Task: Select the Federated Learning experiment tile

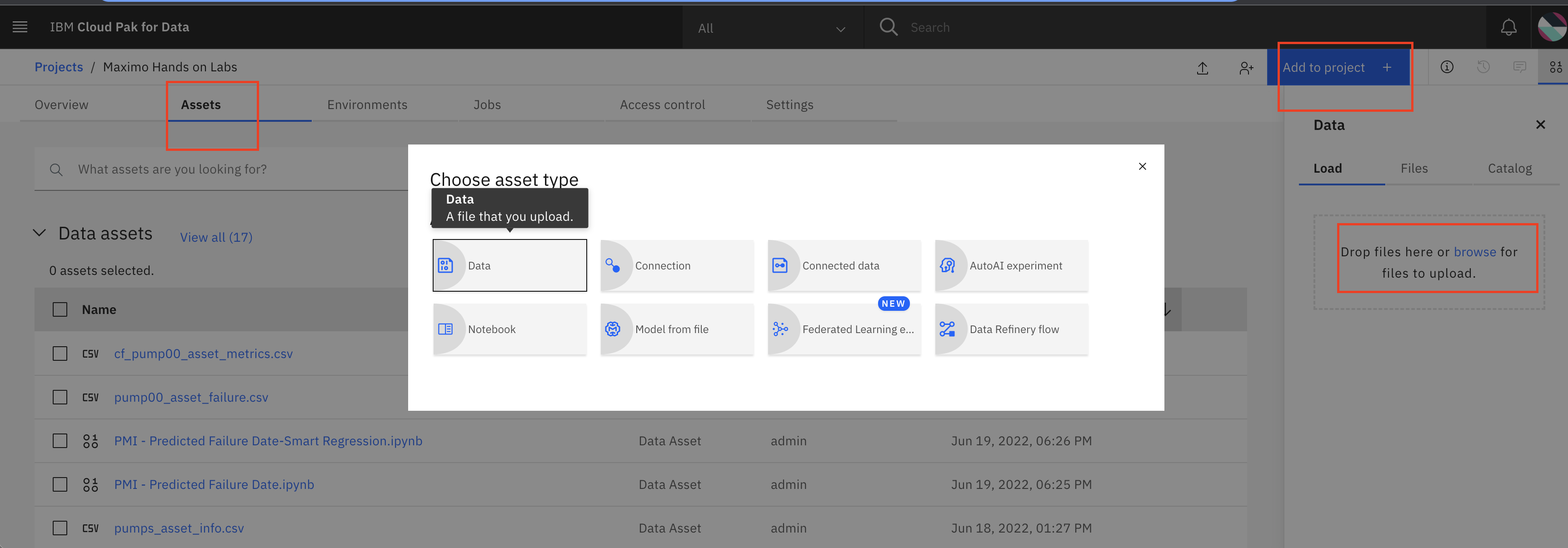Action: pyautogui.click(x=844, y=329)
